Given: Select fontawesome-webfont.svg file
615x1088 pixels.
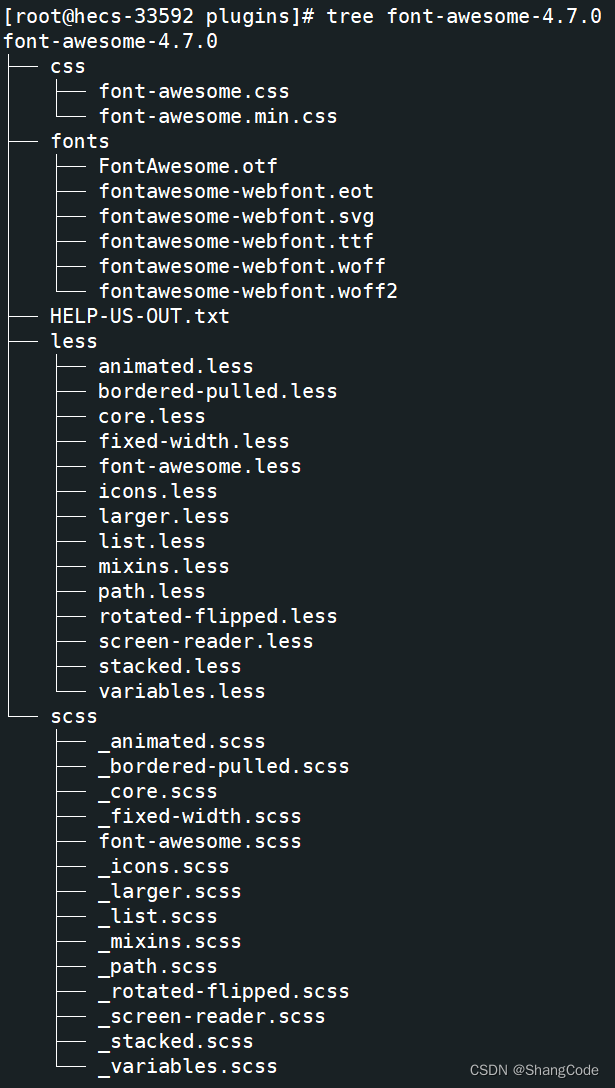Looking at the screenshot, I should tap(236, 216).
